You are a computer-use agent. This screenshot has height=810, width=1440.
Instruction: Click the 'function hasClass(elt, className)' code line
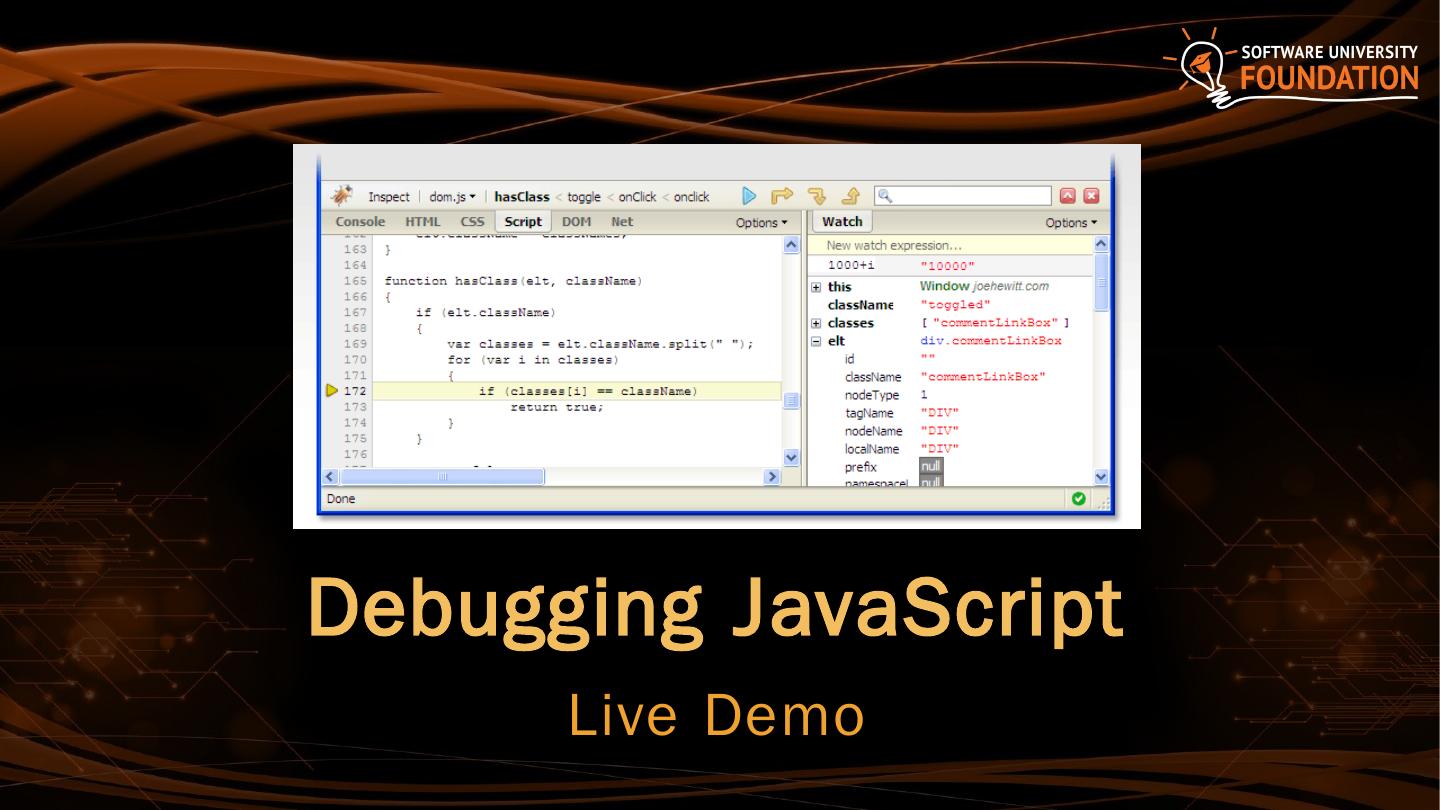click(513, 281)
